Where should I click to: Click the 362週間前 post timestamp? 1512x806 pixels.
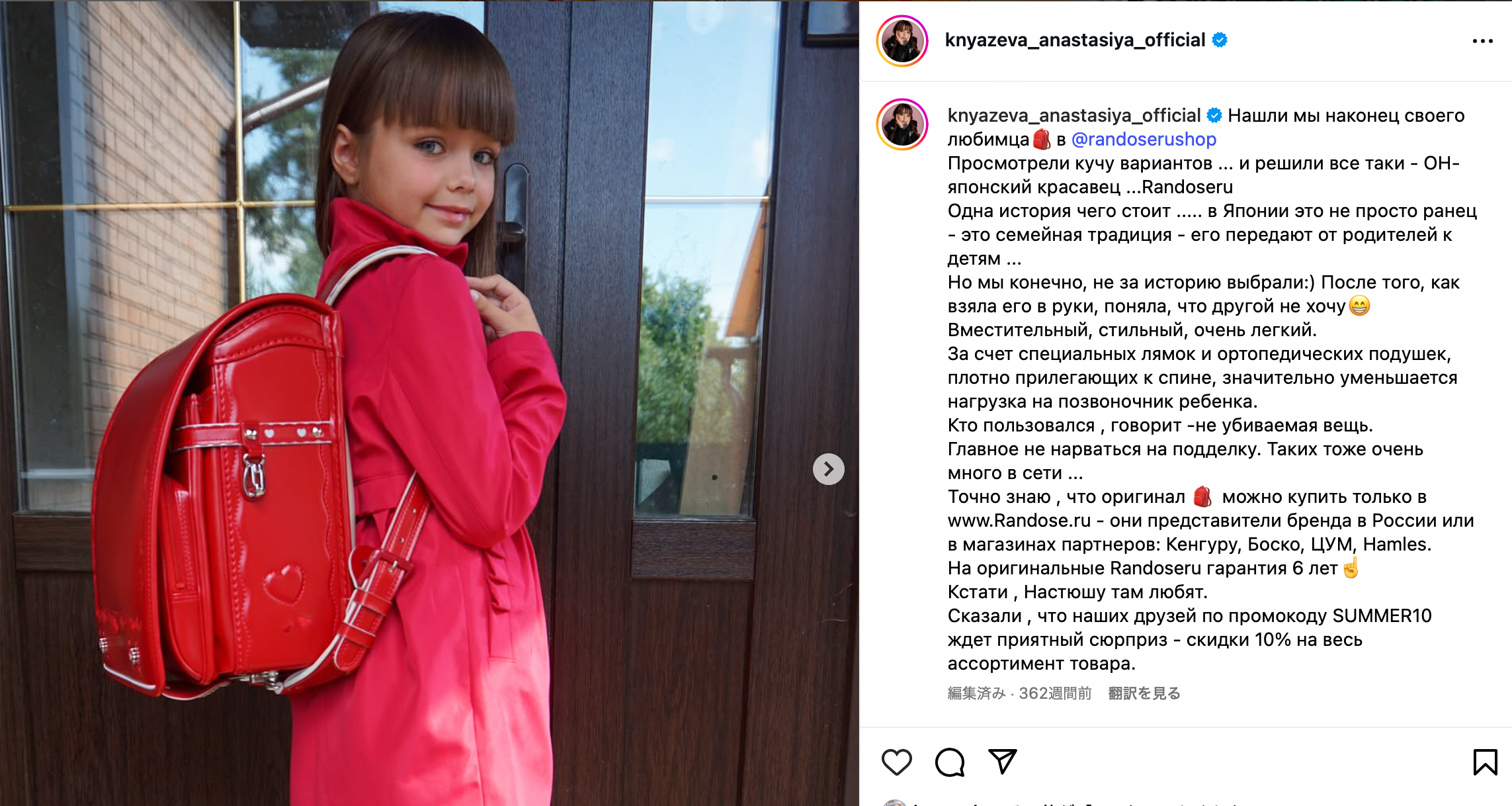click(x=1055, y=693)
